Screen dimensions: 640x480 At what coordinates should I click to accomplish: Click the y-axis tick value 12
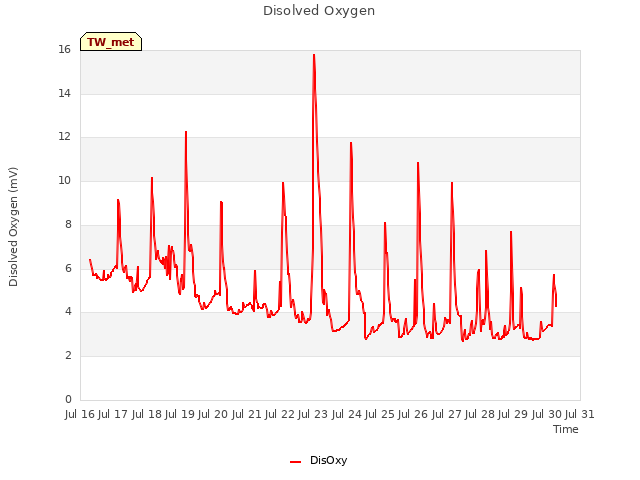(x=64, y=137)
